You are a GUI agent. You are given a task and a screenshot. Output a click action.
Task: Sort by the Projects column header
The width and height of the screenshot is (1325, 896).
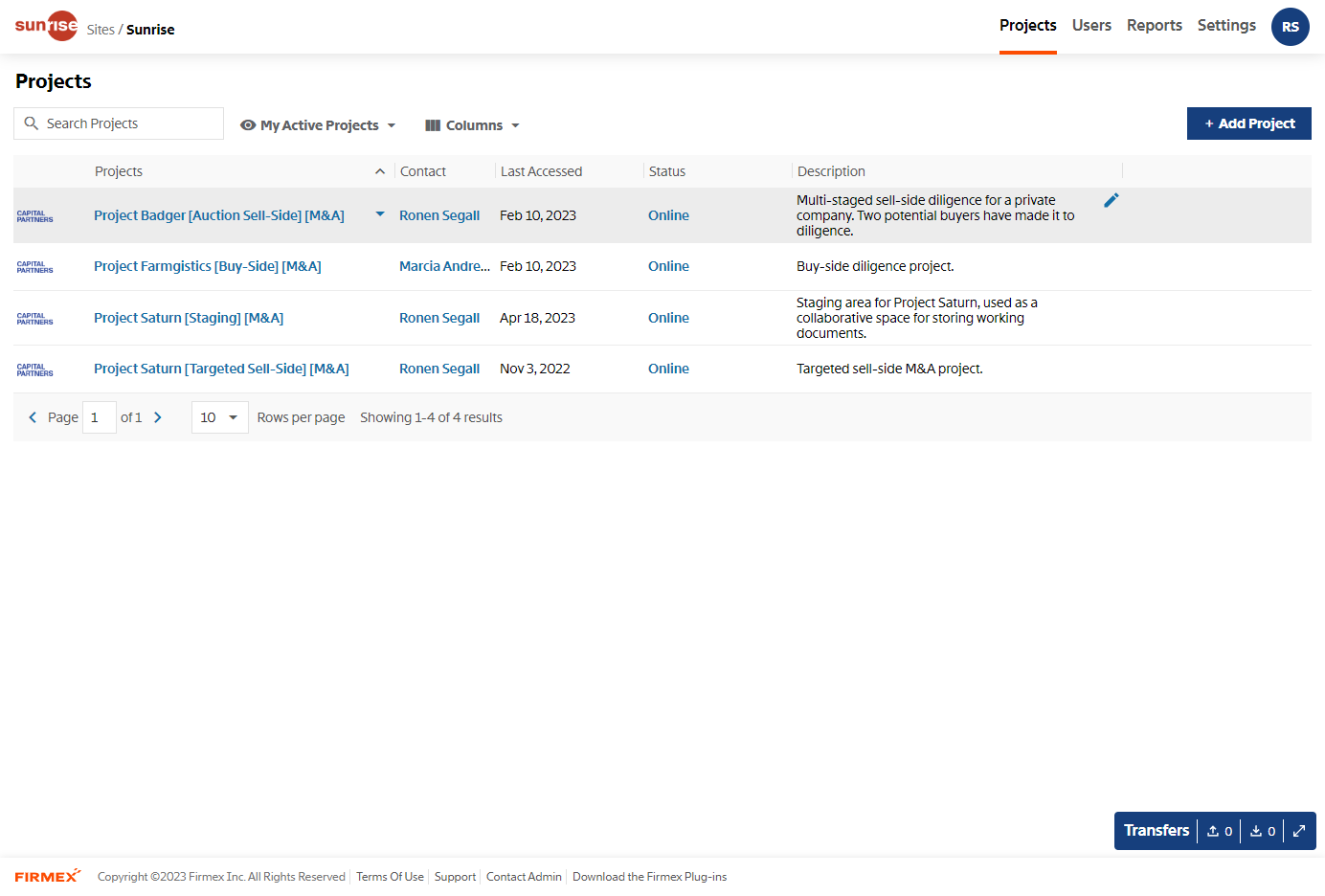119,171
